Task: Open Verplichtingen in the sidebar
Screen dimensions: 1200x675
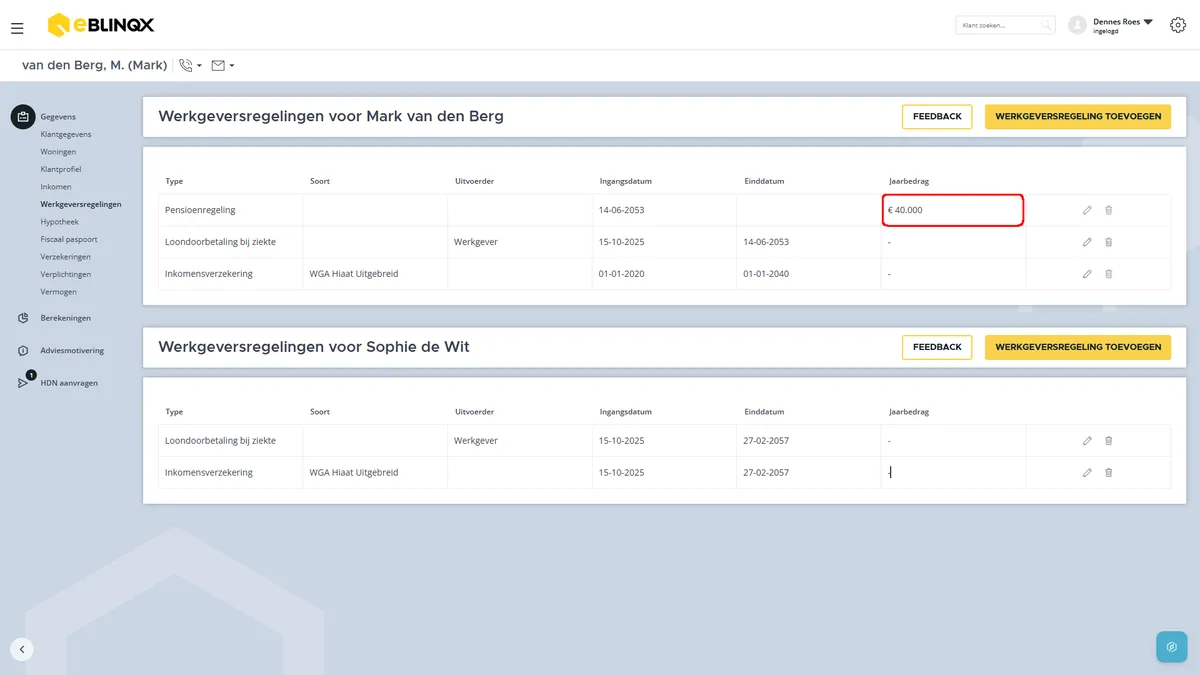Action: coord(66,274)
